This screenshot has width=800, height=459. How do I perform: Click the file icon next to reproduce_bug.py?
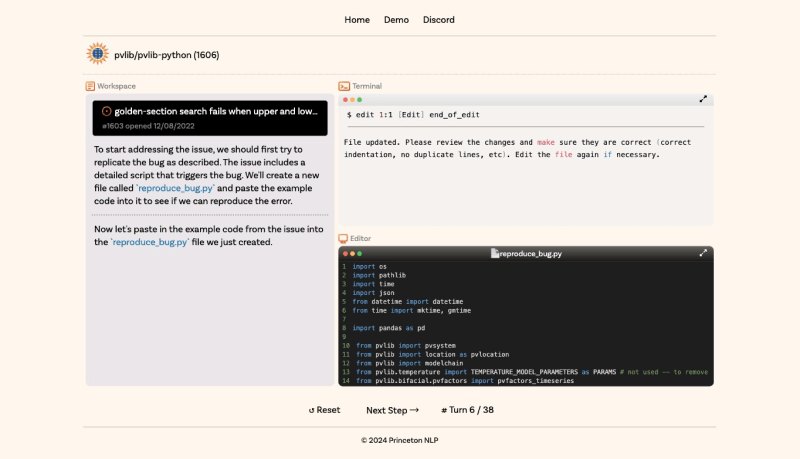click(x=494, y=254)
